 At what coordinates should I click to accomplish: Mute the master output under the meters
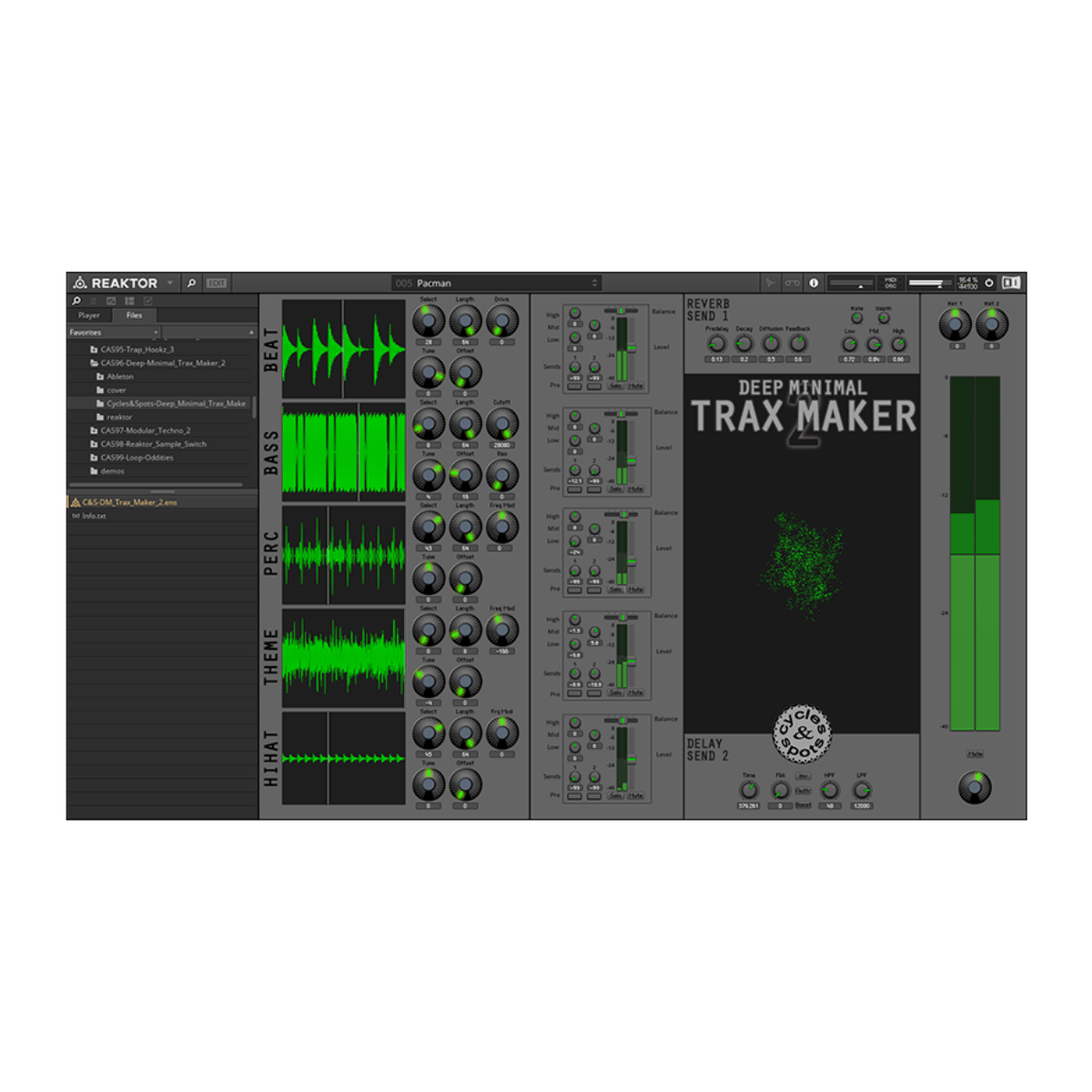pyautogui.click(x=975, y=754)
